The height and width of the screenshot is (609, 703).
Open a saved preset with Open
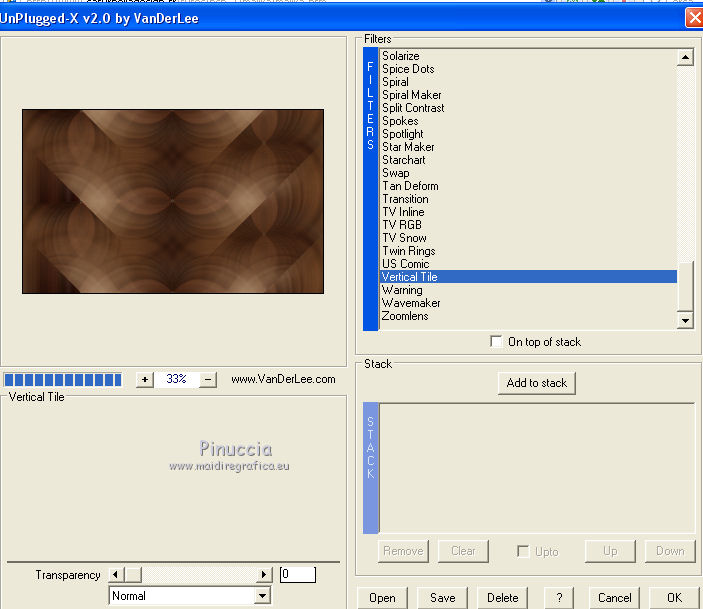(x=382, y=598)
